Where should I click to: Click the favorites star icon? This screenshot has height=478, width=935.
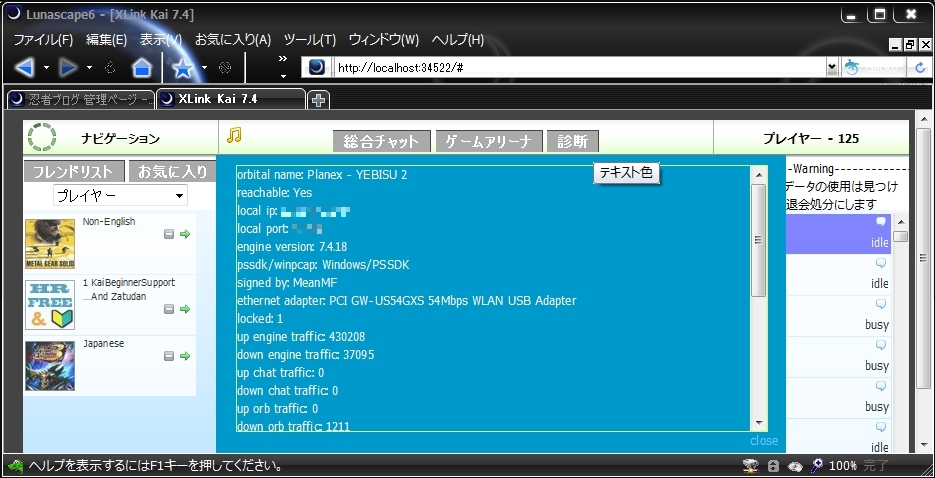coord(182,69)
